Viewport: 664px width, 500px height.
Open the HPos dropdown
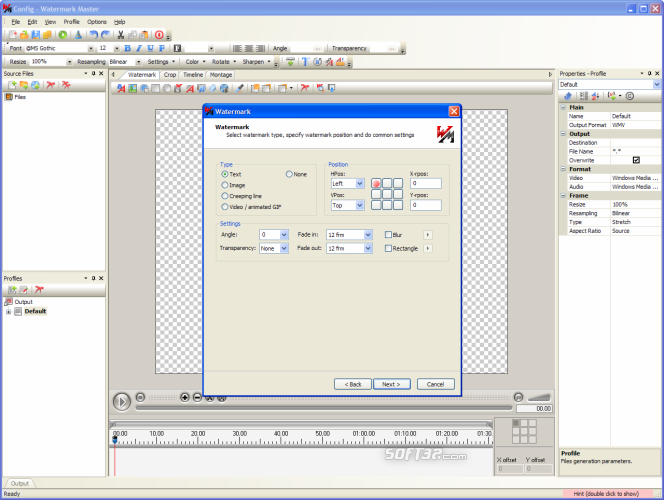[x=360, y=183]
